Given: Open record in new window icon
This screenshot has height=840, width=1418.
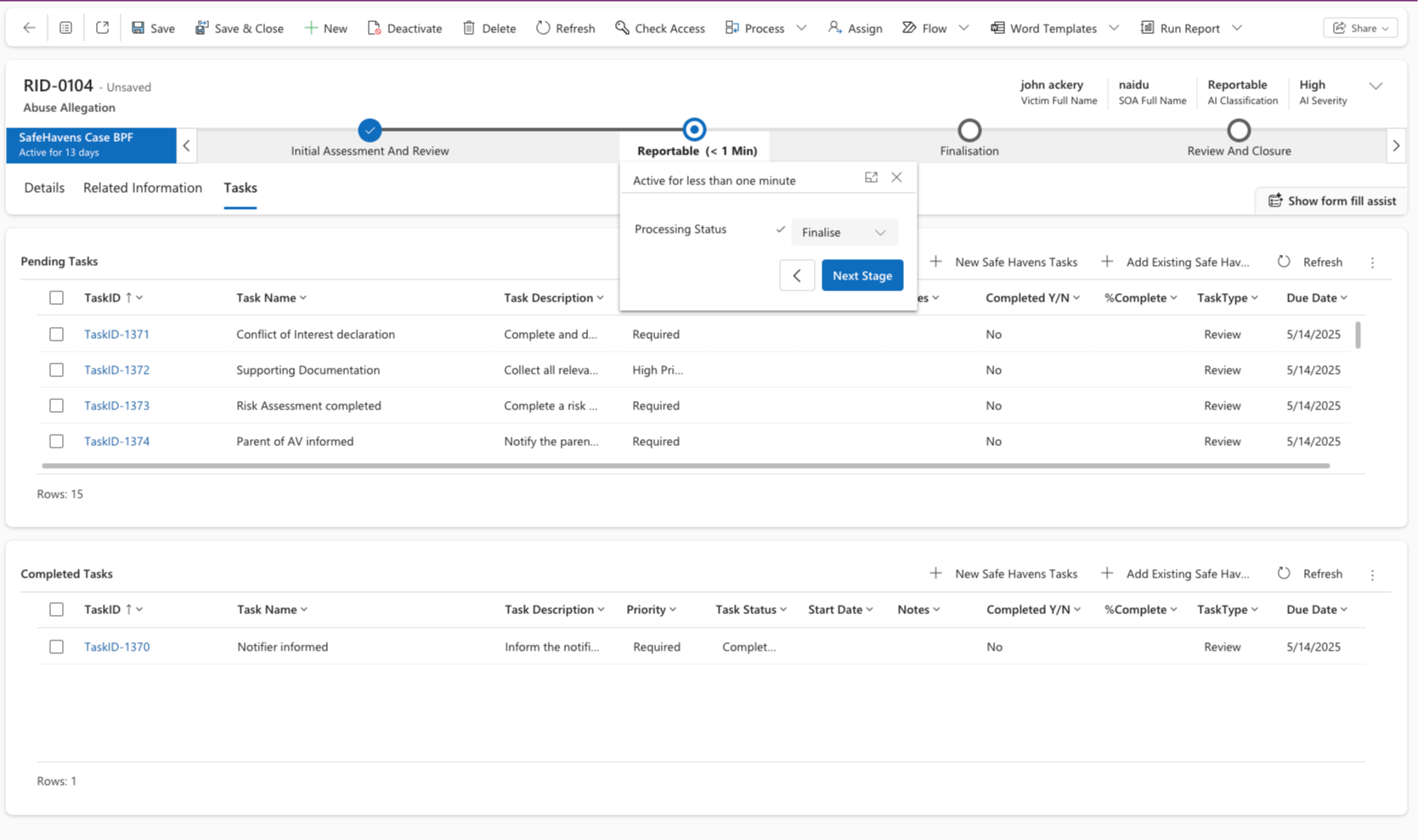Looking at the screenshot, I should (102, 28).
